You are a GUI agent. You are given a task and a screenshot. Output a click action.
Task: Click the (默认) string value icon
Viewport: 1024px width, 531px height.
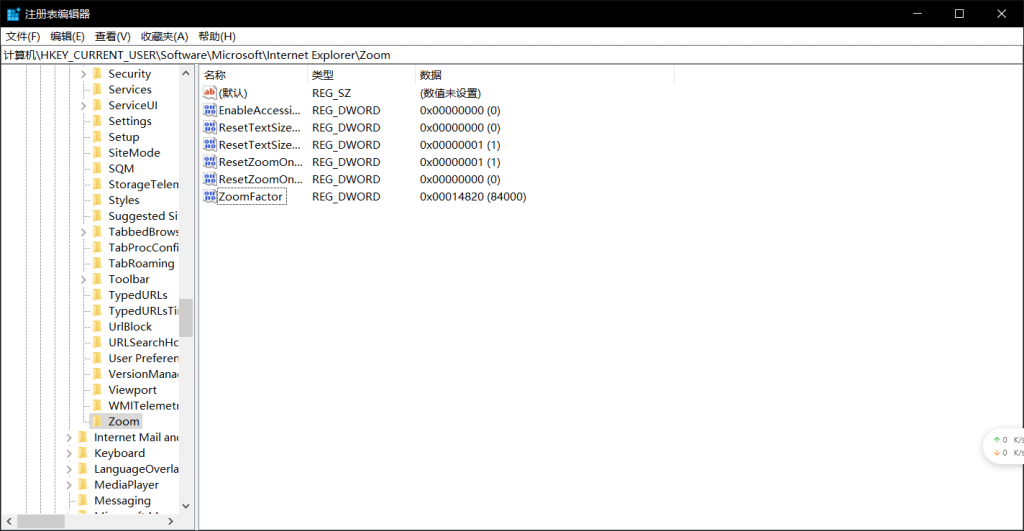(x=210, y=93)
